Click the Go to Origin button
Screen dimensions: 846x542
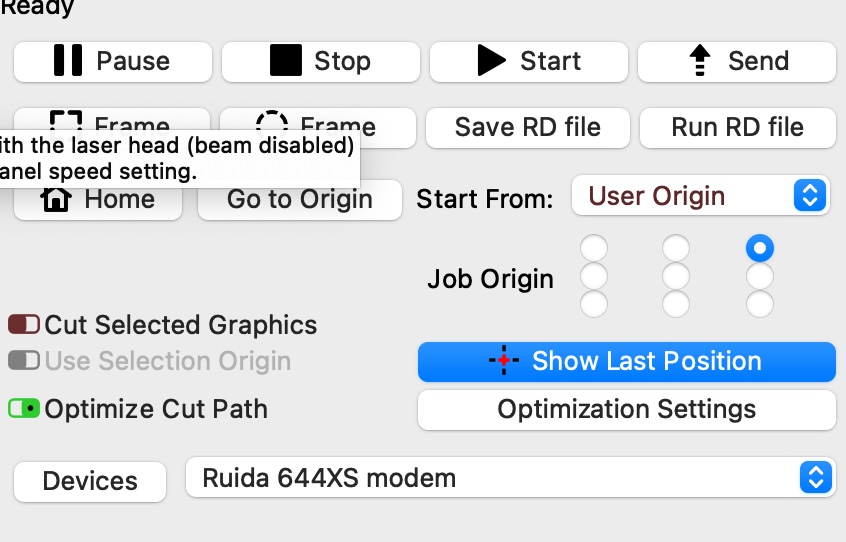300,200
